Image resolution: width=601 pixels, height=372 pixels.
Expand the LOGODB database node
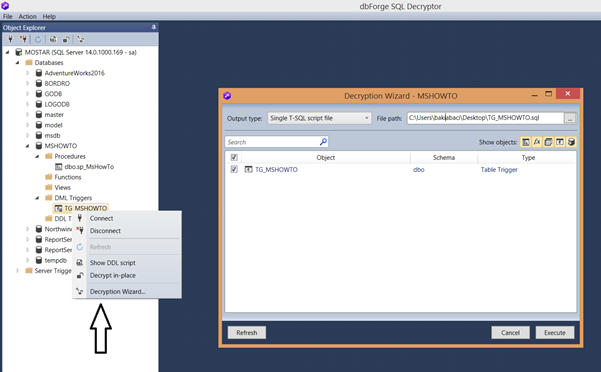(28, 104)
